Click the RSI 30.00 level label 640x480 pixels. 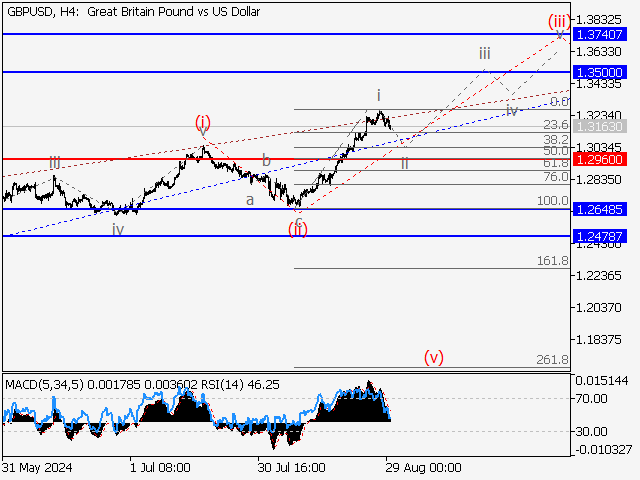591,431
